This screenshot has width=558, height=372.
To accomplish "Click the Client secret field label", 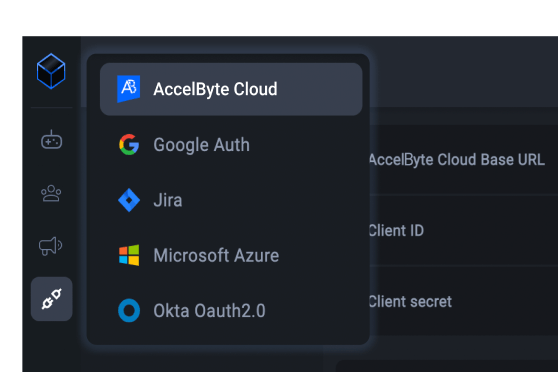I will pyautogui.click(x=410, y=302).
